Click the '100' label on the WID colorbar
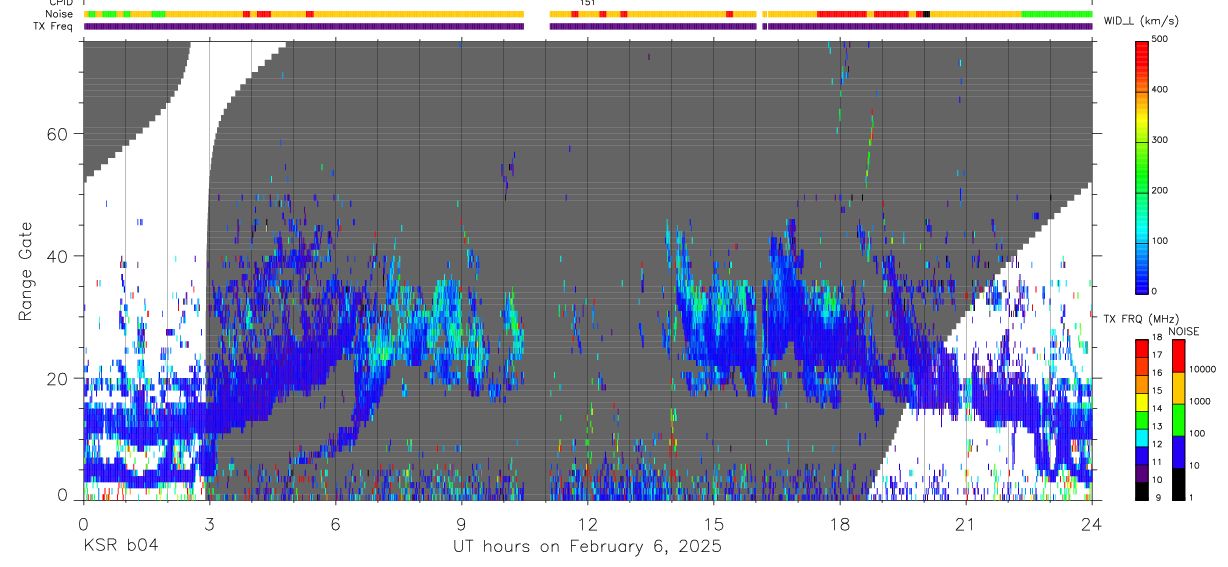The image size is (1228, 567). click(1161, 241)
